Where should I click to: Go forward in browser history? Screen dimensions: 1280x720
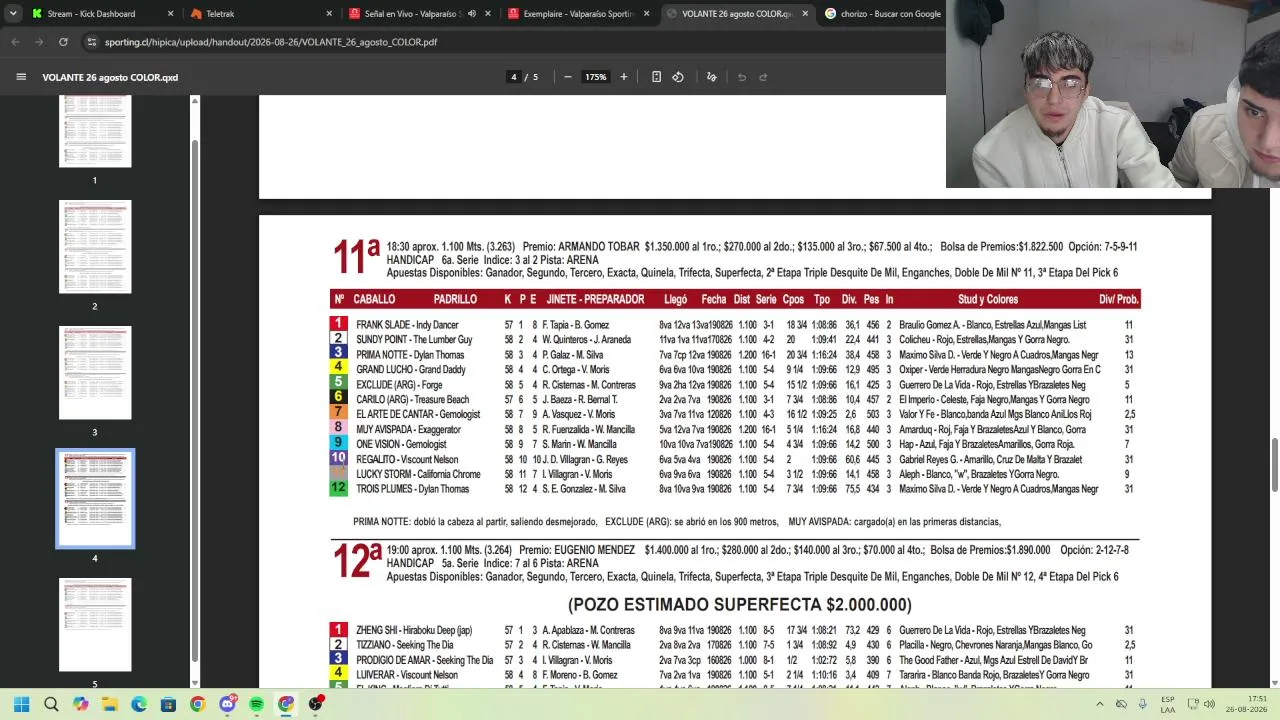(x=39, y=42)
